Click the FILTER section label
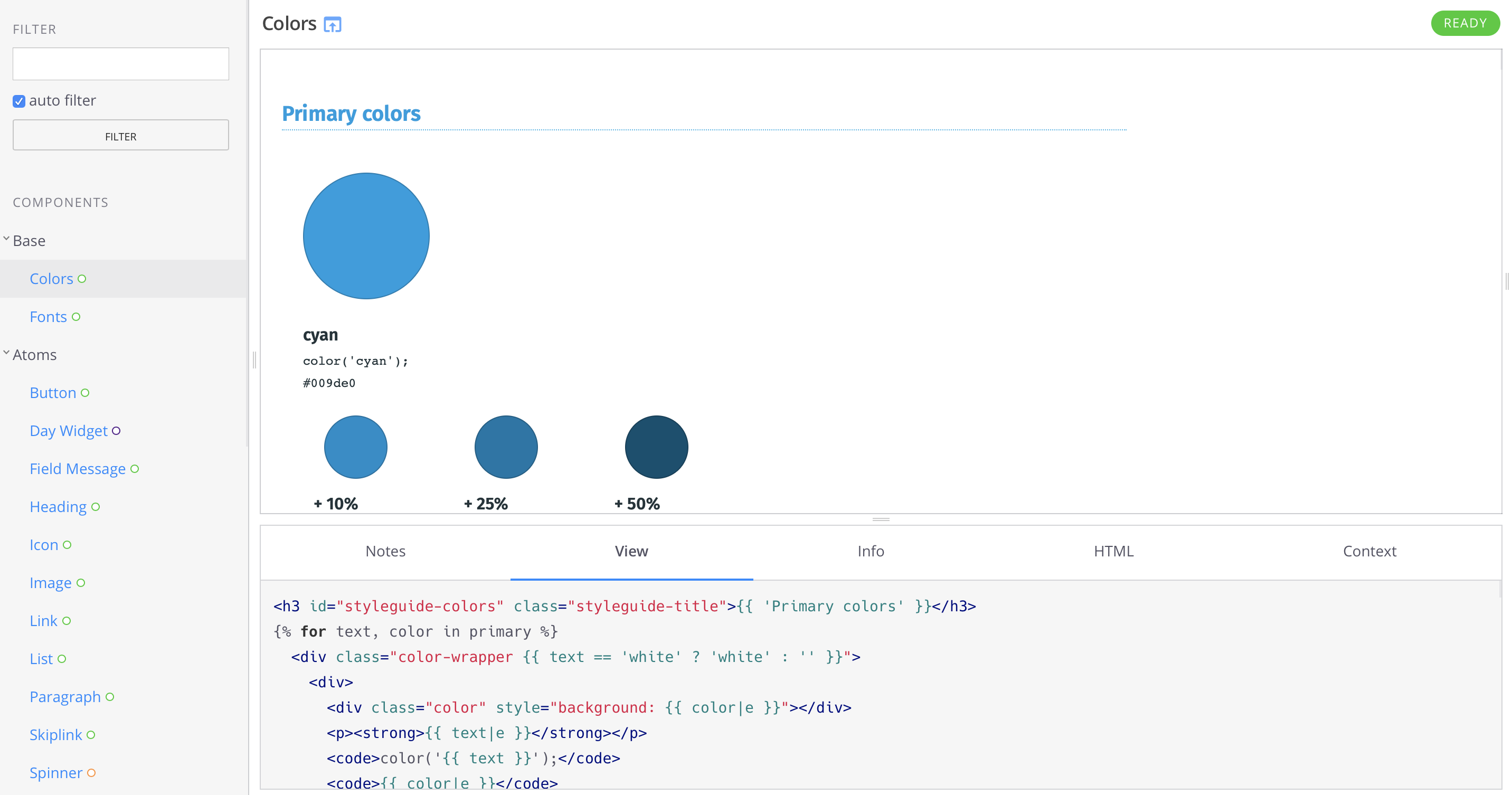This screenshot has width=1512, height=795. click(x=35, y=30)
